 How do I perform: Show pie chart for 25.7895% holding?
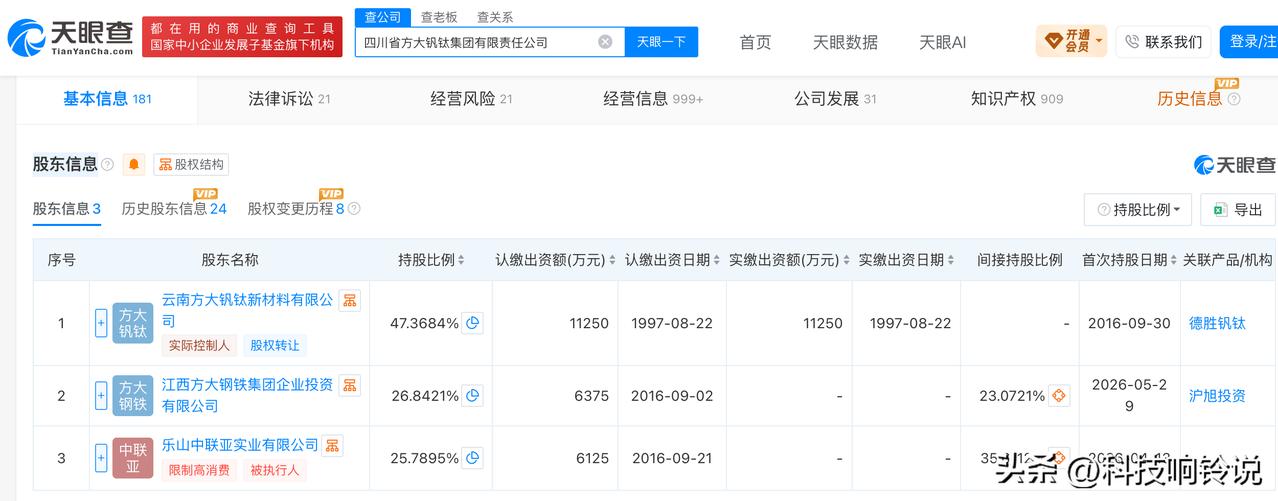(473, 458)
